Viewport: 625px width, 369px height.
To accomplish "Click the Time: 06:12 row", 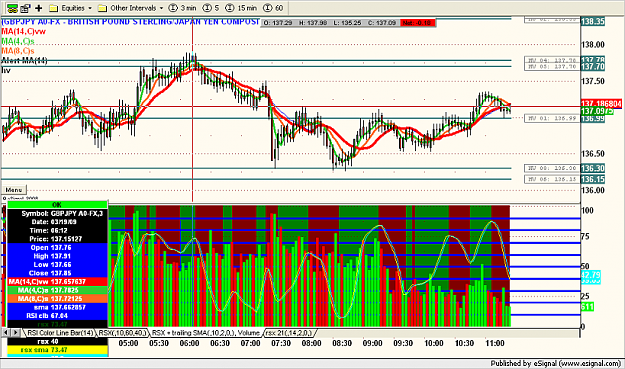I will click(x=57, y=231).
